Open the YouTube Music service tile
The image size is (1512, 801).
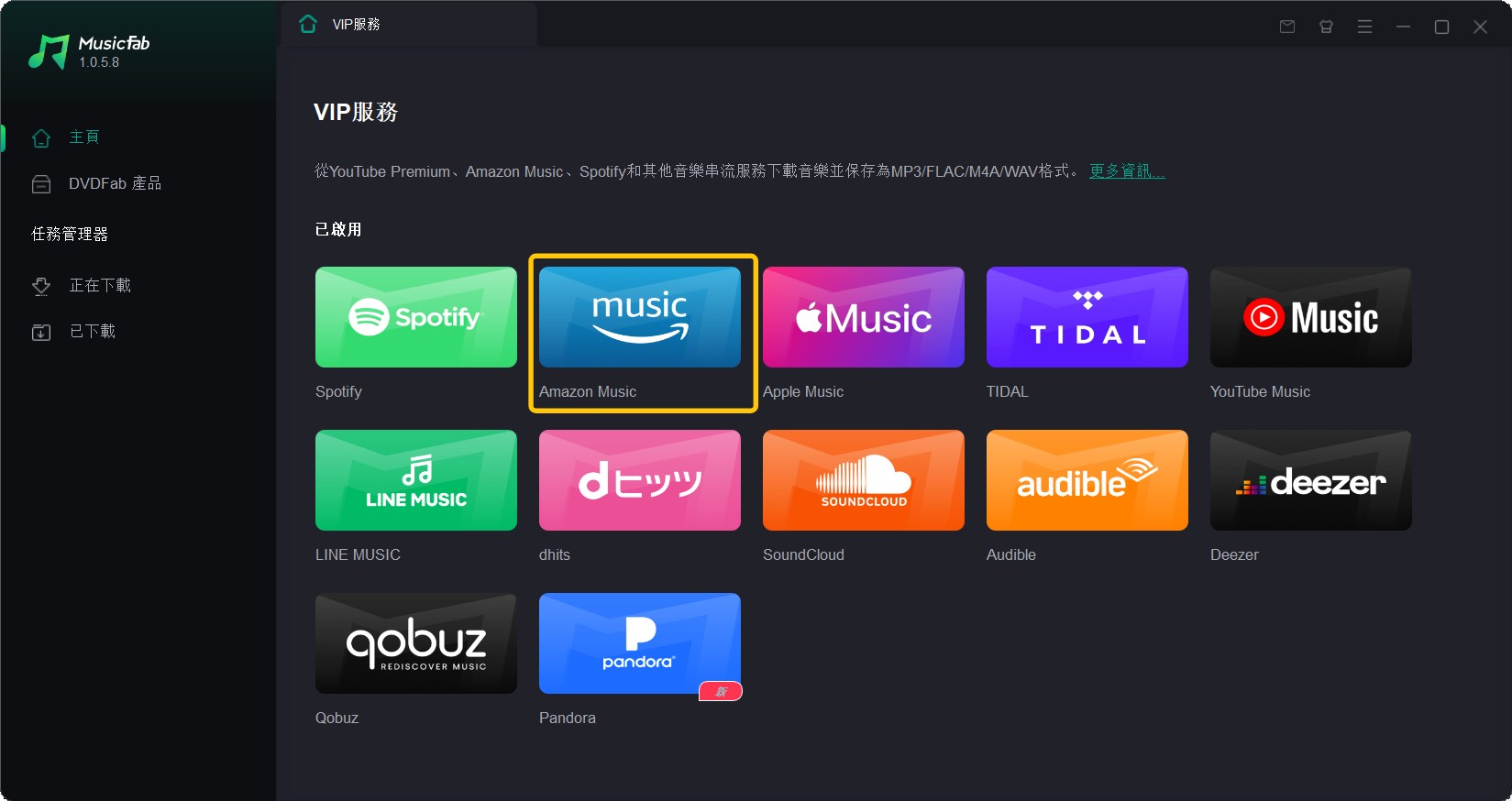tap(1311, 317)
